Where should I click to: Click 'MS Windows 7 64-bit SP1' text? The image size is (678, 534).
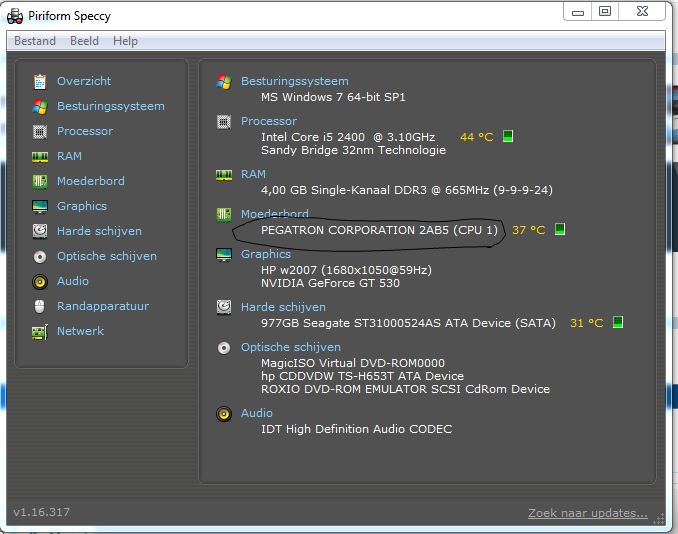click(333, 97)
